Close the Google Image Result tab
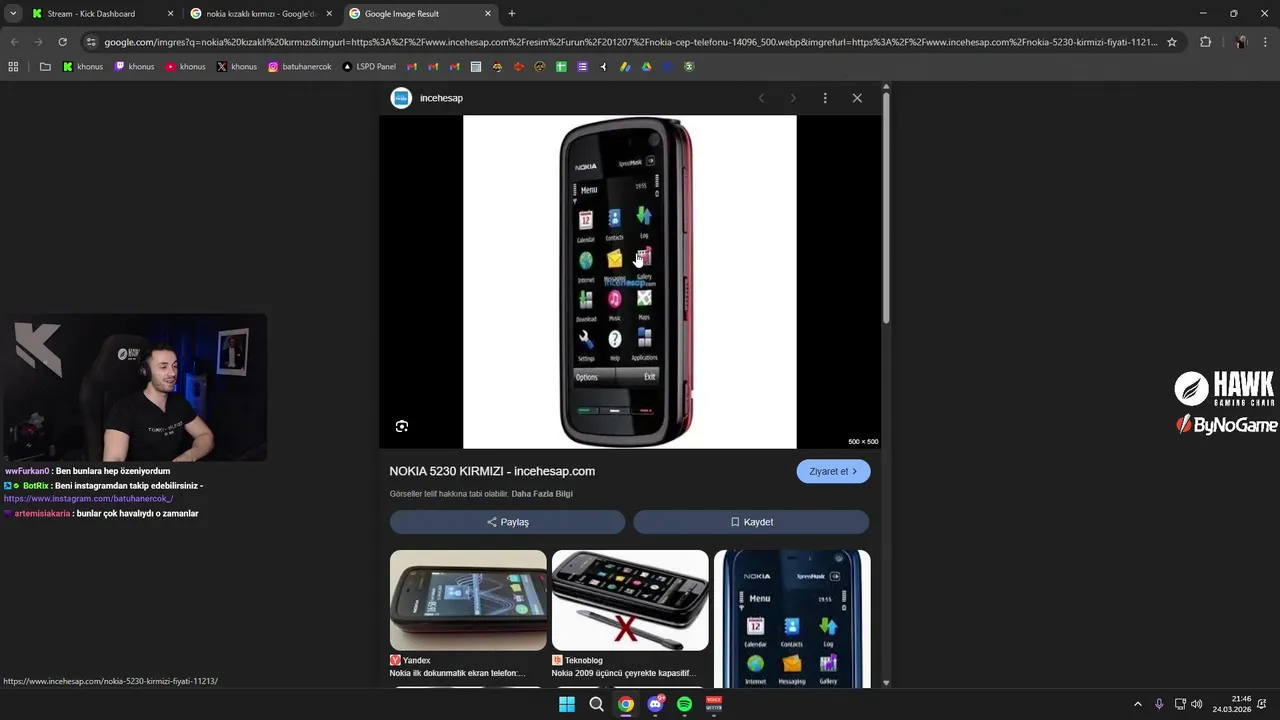 (x=488, y=14)
